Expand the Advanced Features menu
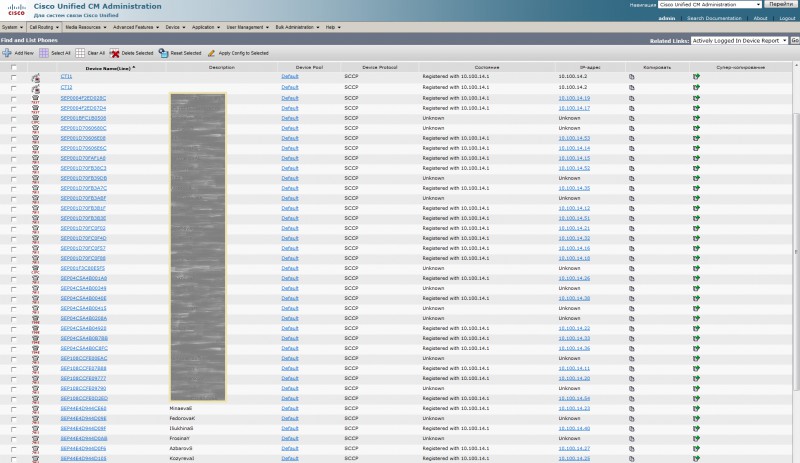The height and width of the screenshot is (463, 800). tap(136, 27)
